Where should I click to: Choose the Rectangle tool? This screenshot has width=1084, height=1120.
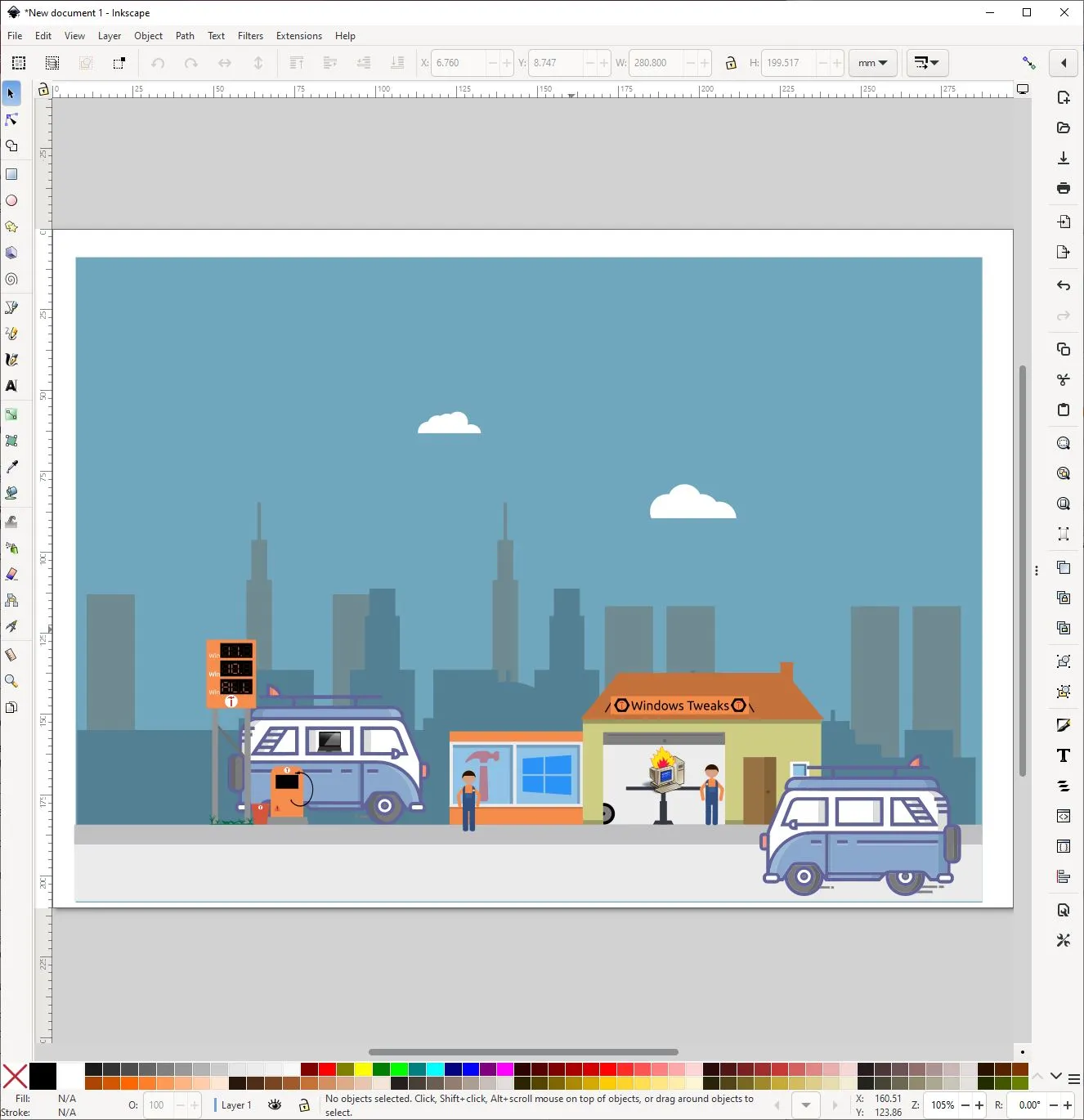[11, 174]
